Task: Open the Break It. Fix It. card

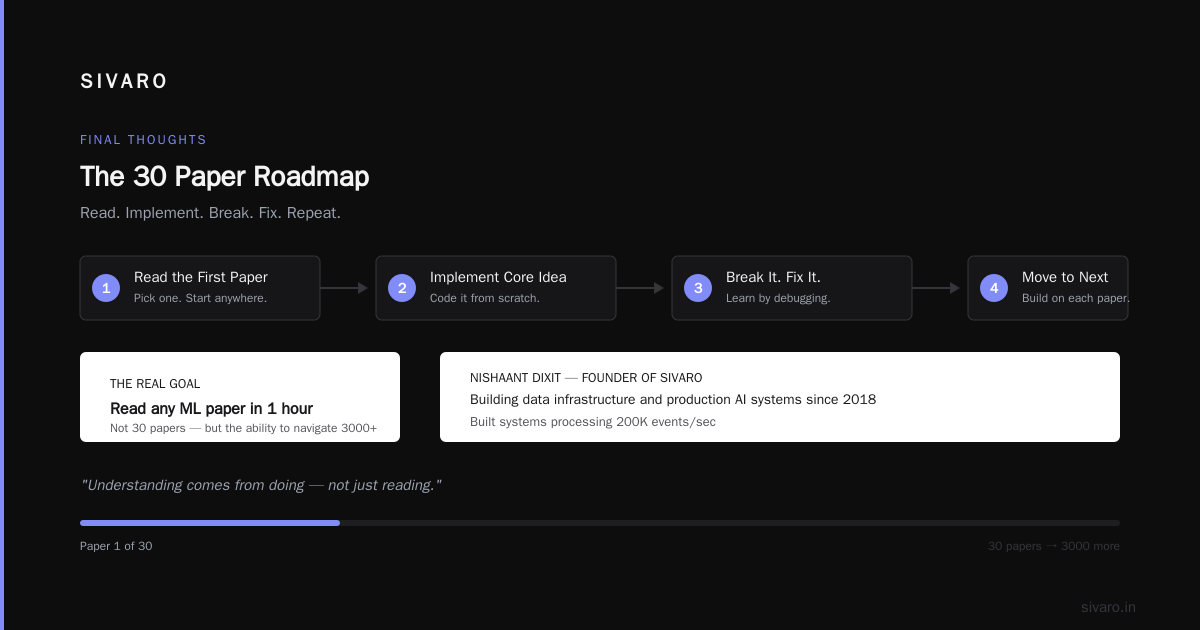Action: (792, 288)
